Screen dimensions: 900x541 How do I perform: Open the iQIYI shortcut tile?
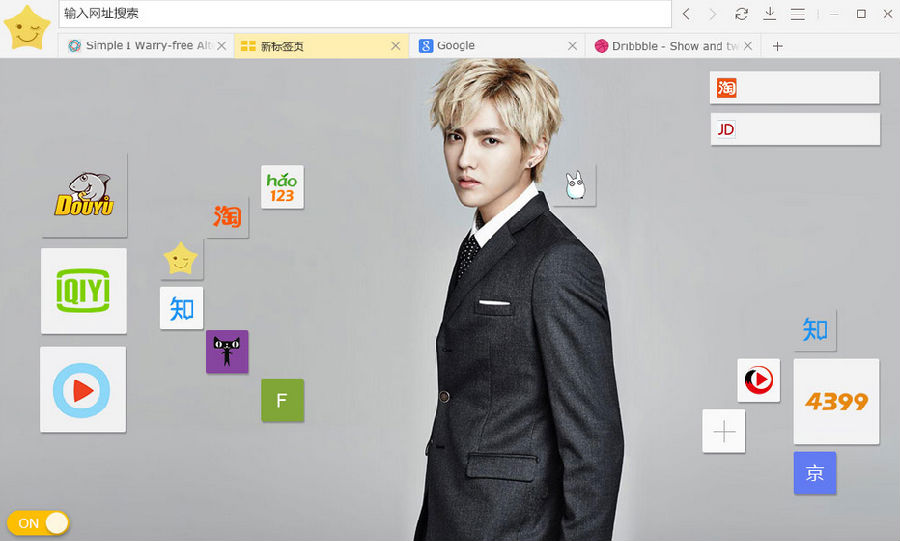(84, 291)
